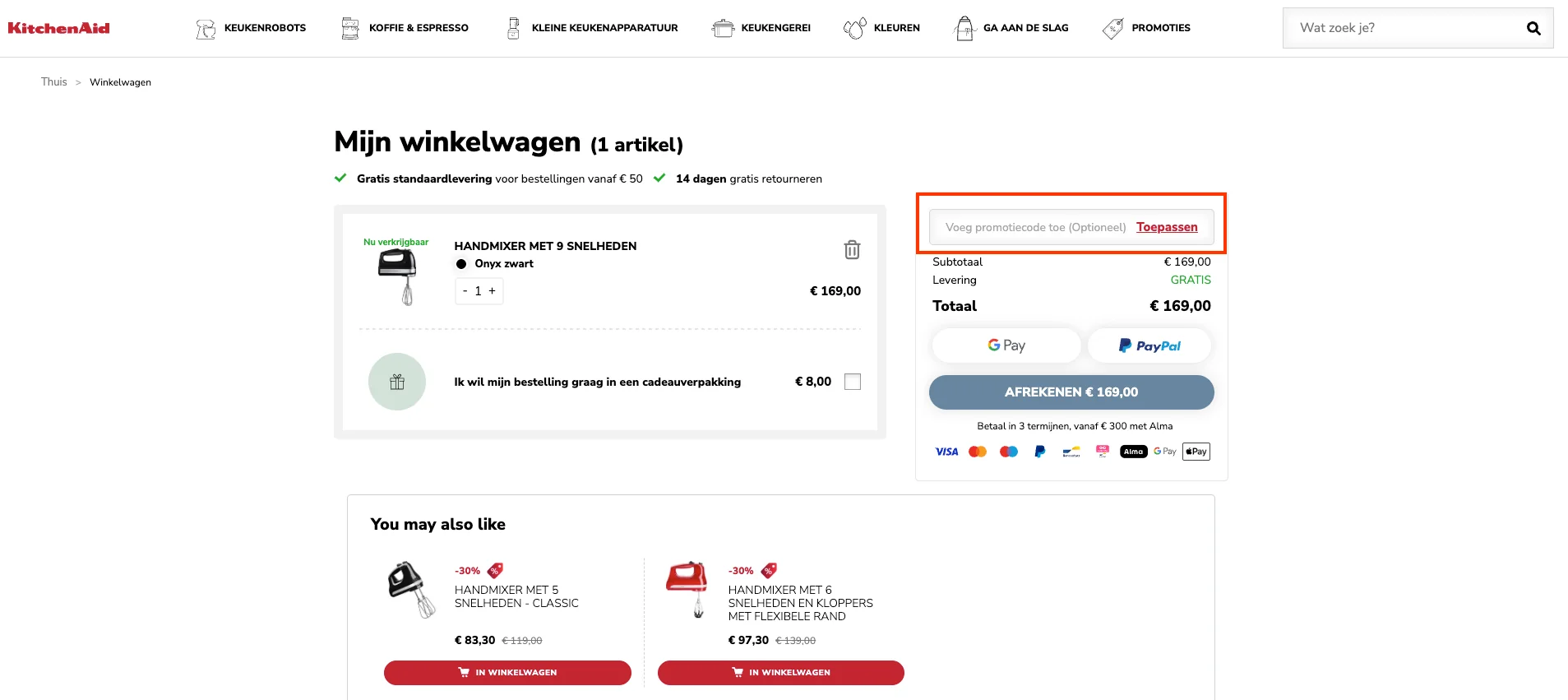1568x700 pixels.
Task: Click the AFREKENEN checkout button
Action: coord(1071,392)
